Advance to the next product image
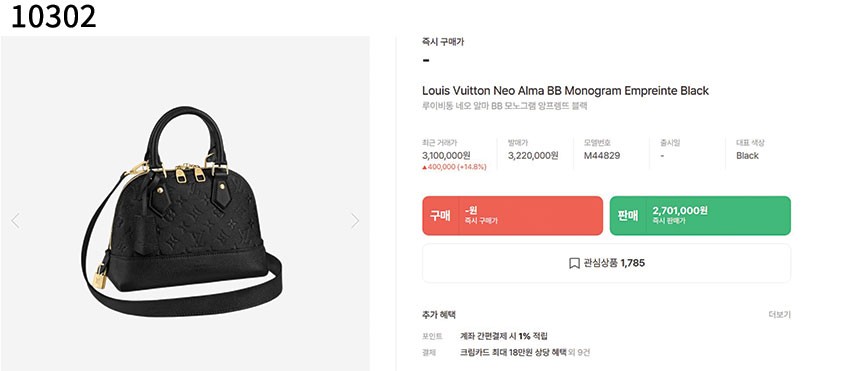Screen dimensions: 860x371 (355, 221)
